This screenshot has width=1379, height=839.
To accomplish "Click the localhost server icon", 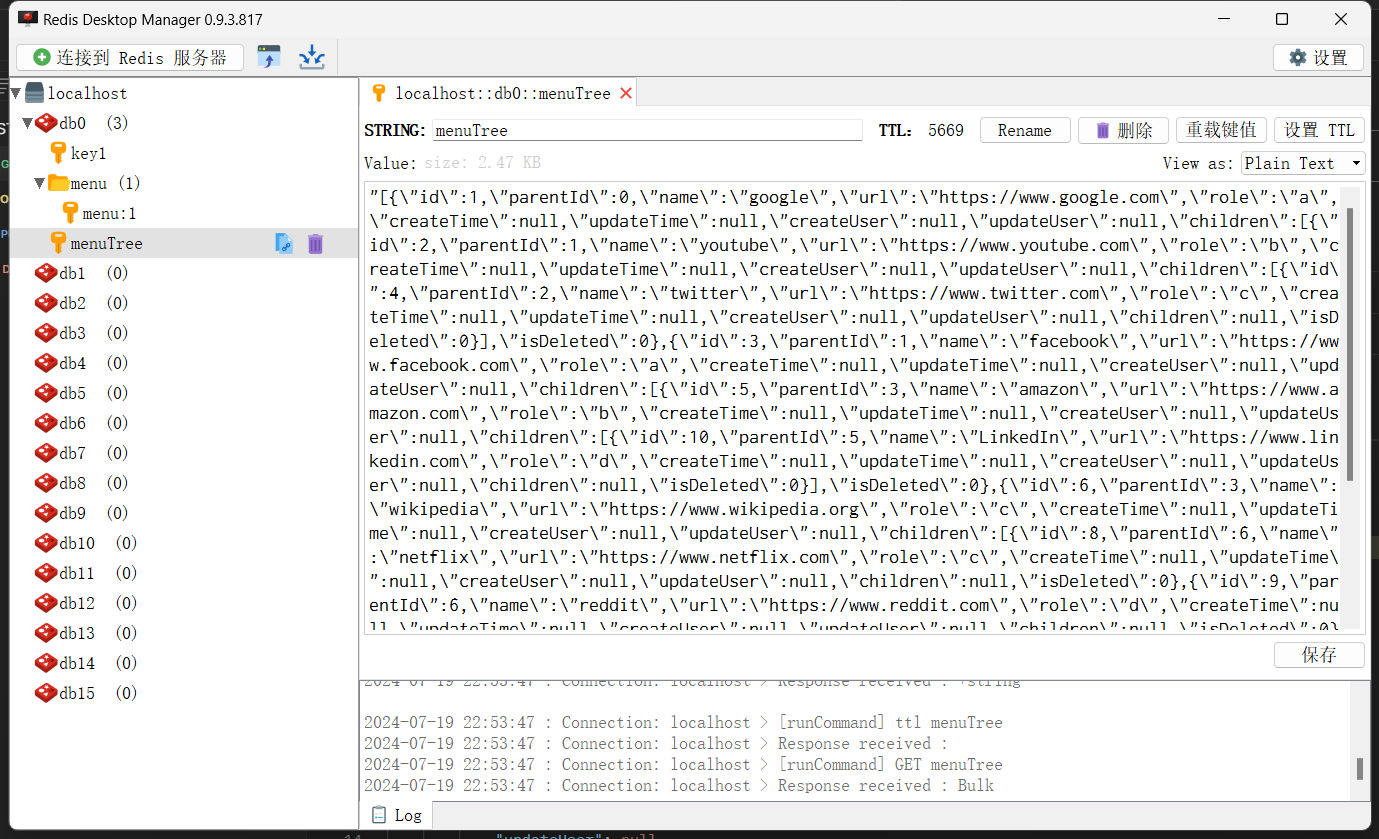I will [x=34, y=93].
